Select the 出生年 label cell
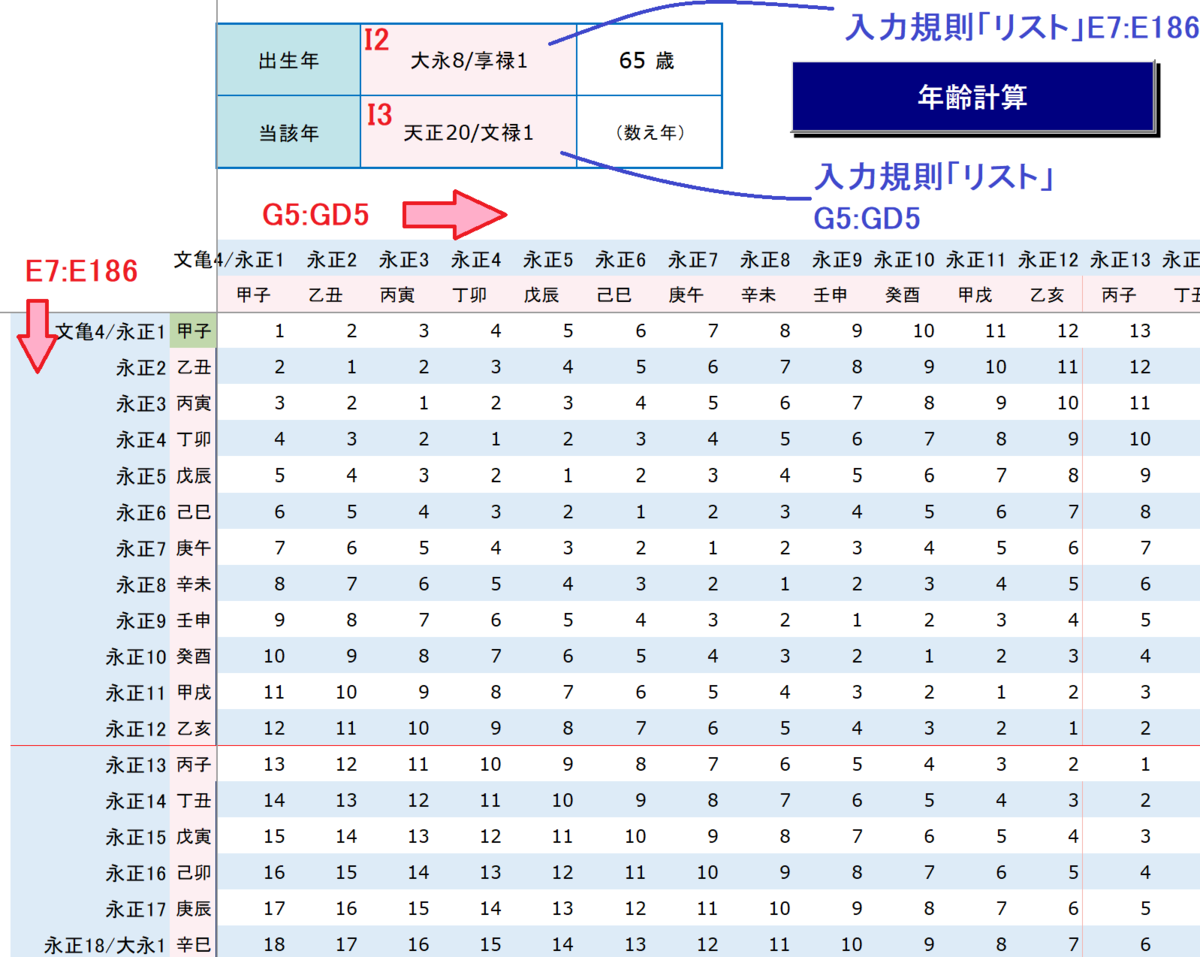 click(288, 61)
